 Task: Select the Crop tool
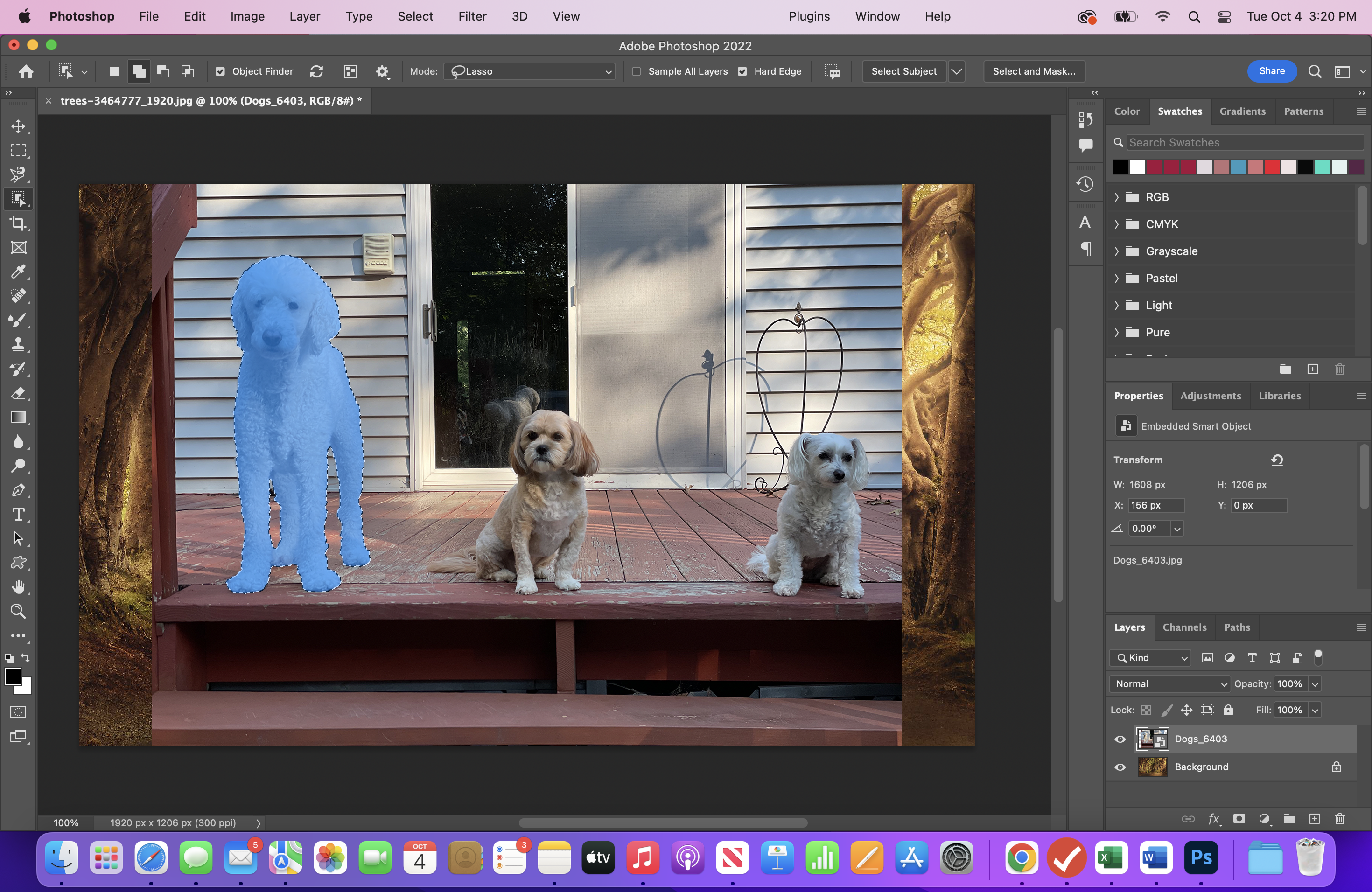[19, 223]
